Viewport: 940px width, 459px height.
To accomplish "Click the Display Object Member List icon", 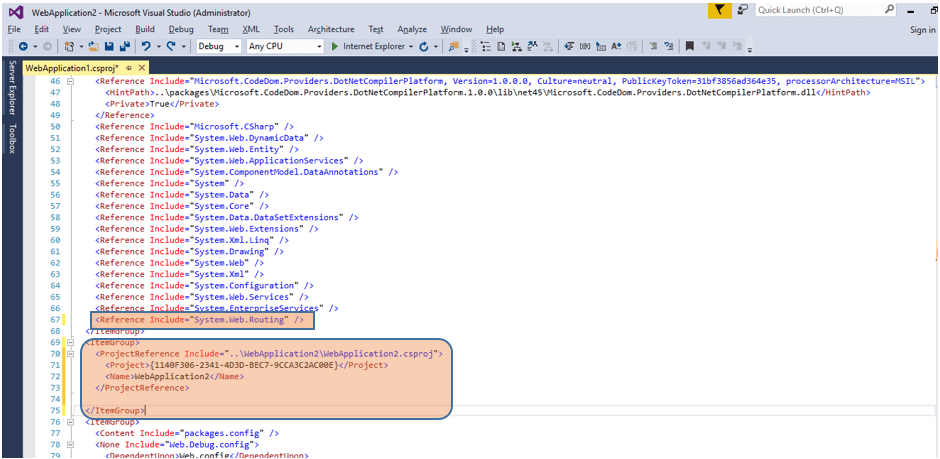I will pos(569,46).
